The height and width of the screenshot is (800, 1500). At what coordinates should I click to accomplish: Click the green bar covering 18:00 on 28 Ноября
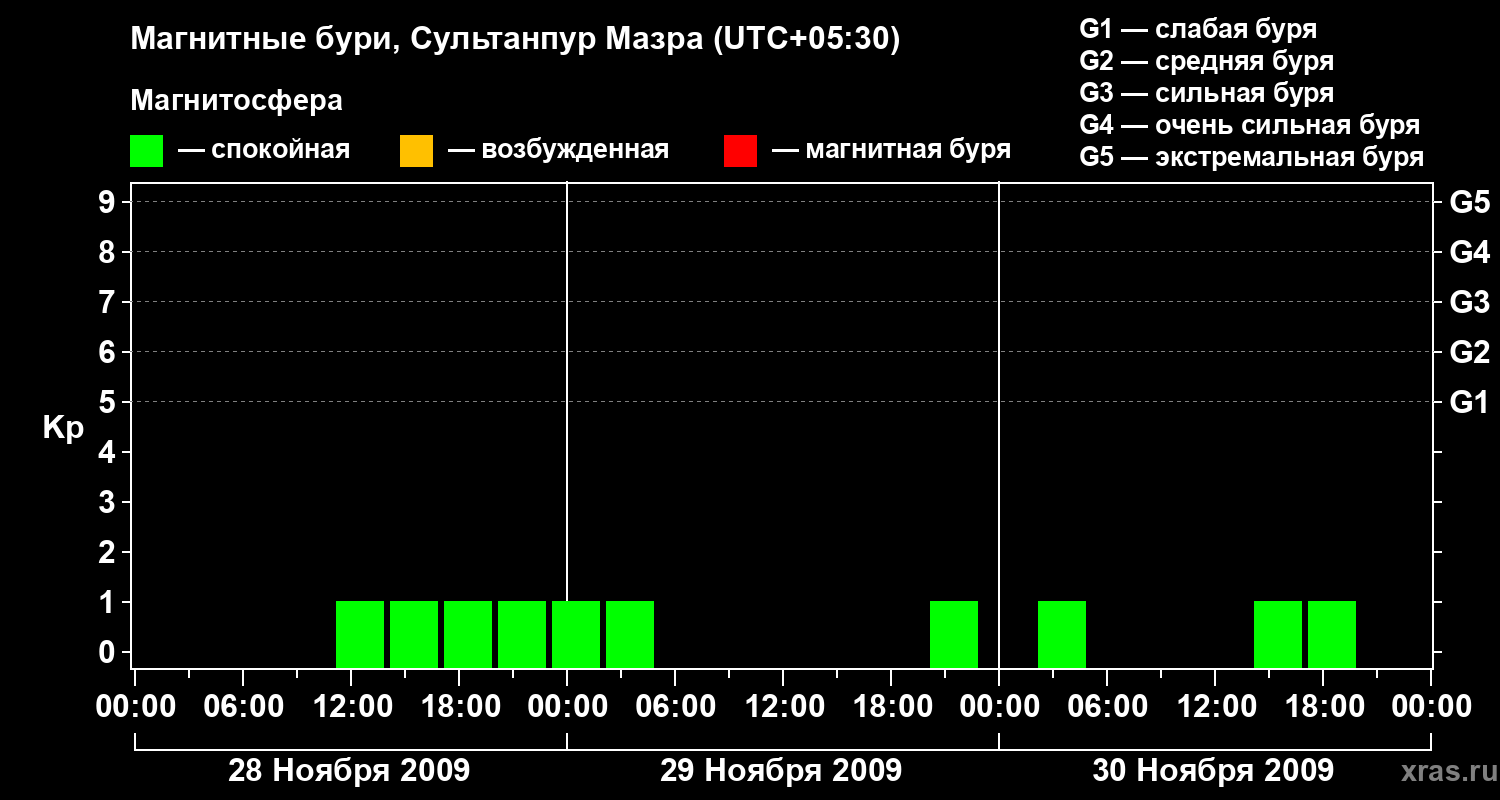point(468,634)
